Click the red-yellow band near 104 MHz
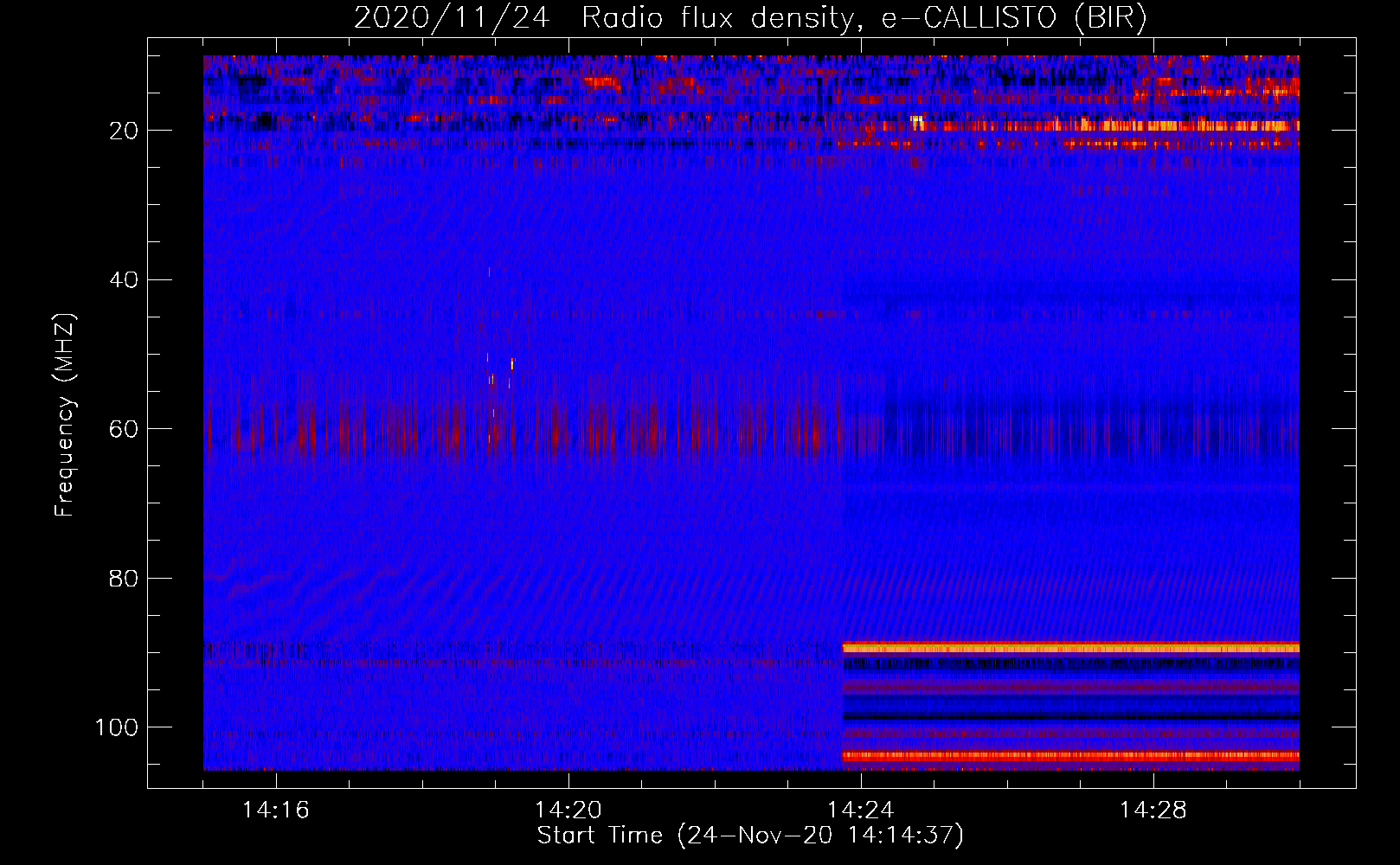This screenshot has width=1400, height=865. point(1071,756)
